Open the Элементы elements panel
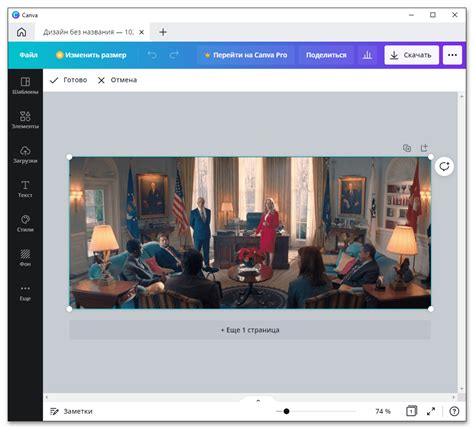 [25, 120]
